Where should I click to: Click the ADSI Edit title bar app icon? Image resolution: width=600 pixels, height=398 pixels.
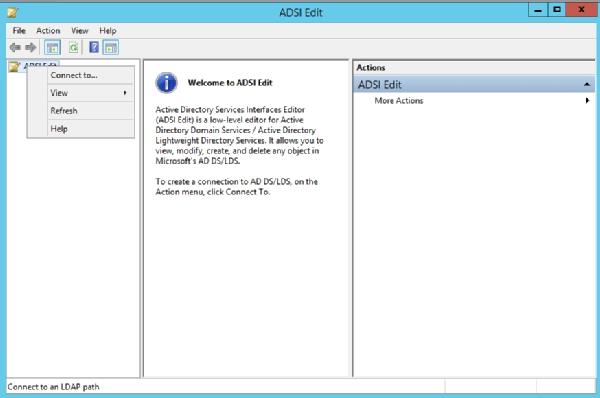pos(13,12)
